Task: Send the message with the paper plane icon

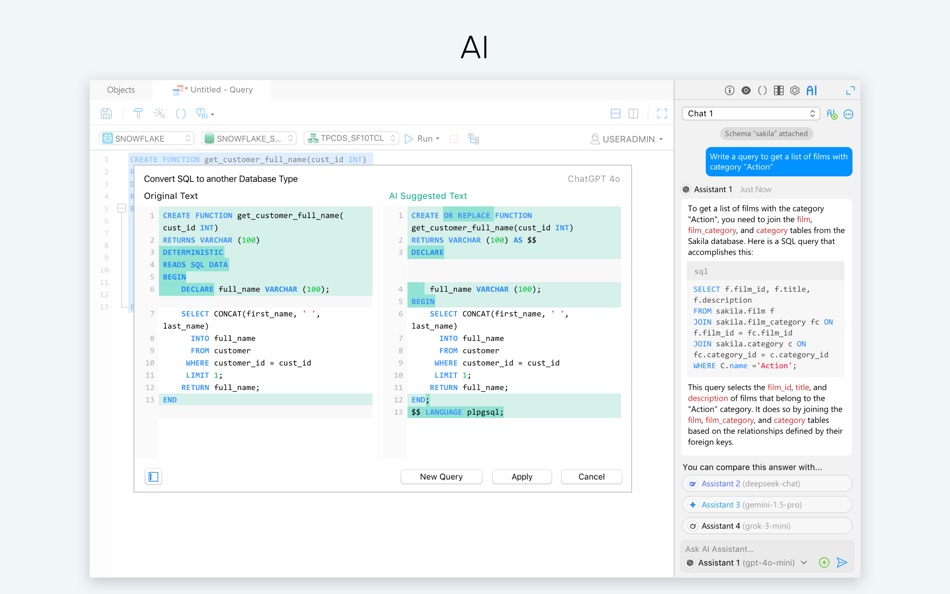Action: (x=842, y=562)
